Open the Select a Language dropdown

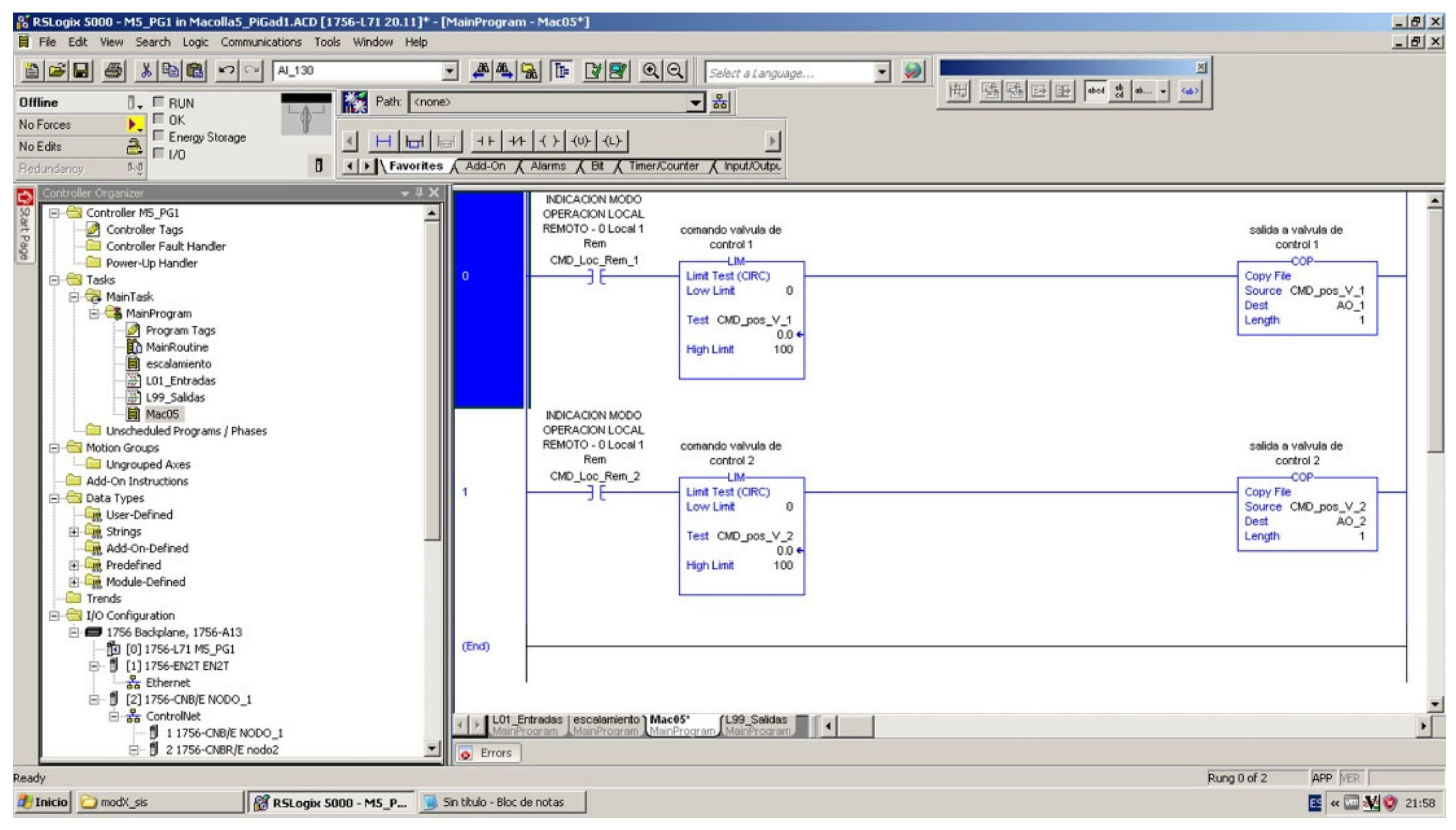coord(882,73)
